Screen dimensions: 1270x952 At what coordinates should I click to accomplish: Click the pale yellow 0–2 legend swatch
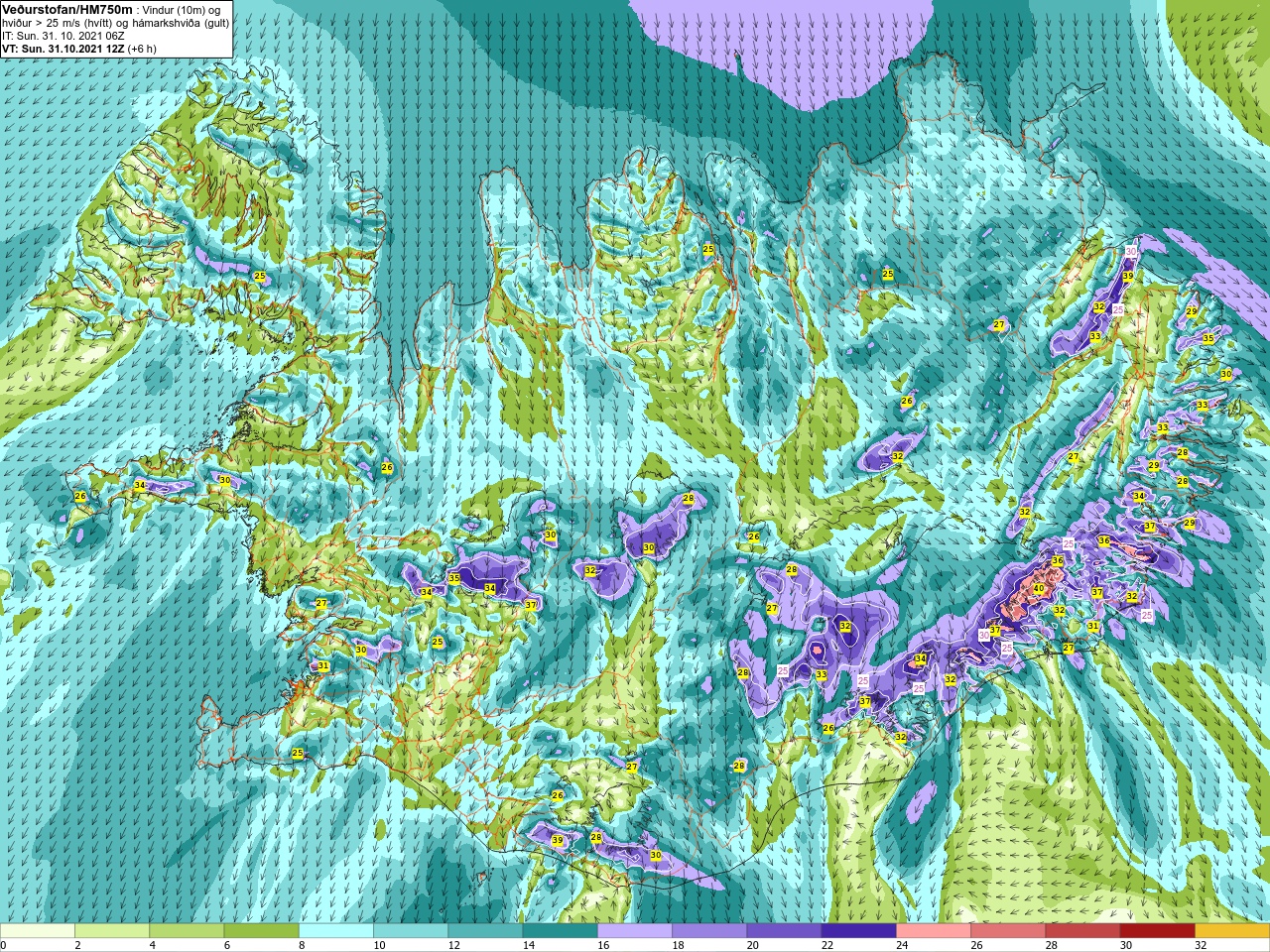pos(38,931)
